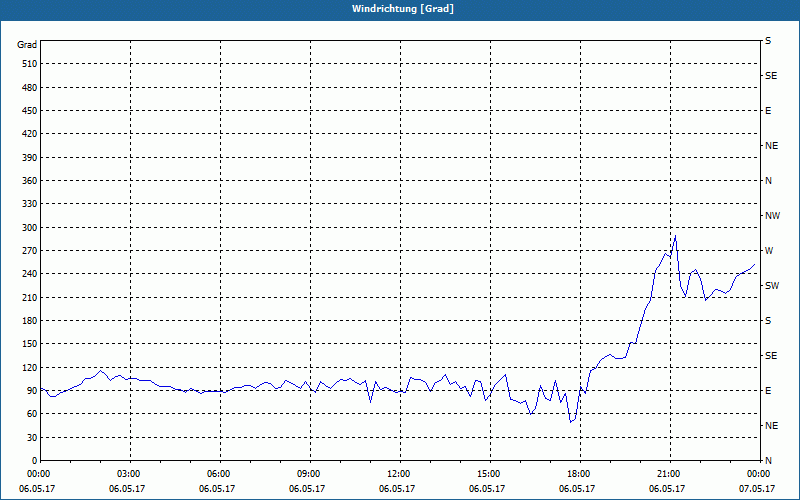Pick the 240 degree axis label
The height and width of the screenshot is (500, 800).
pyautogui.click(x=30, y=274)
